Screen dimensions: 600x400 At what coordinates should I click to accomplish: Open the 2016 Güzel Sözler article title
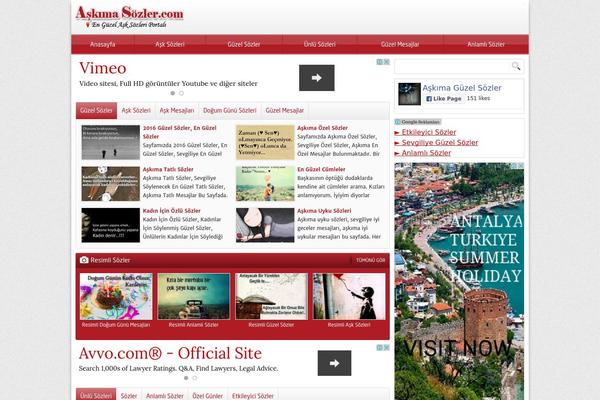tap(180, 132)
